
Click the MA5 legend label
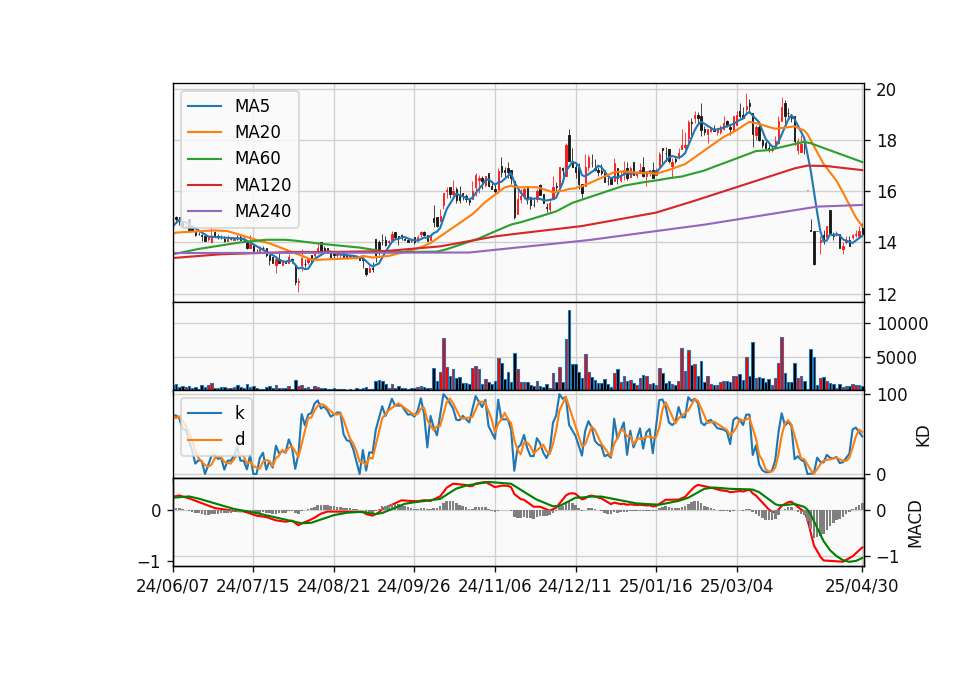click(252, 106)
